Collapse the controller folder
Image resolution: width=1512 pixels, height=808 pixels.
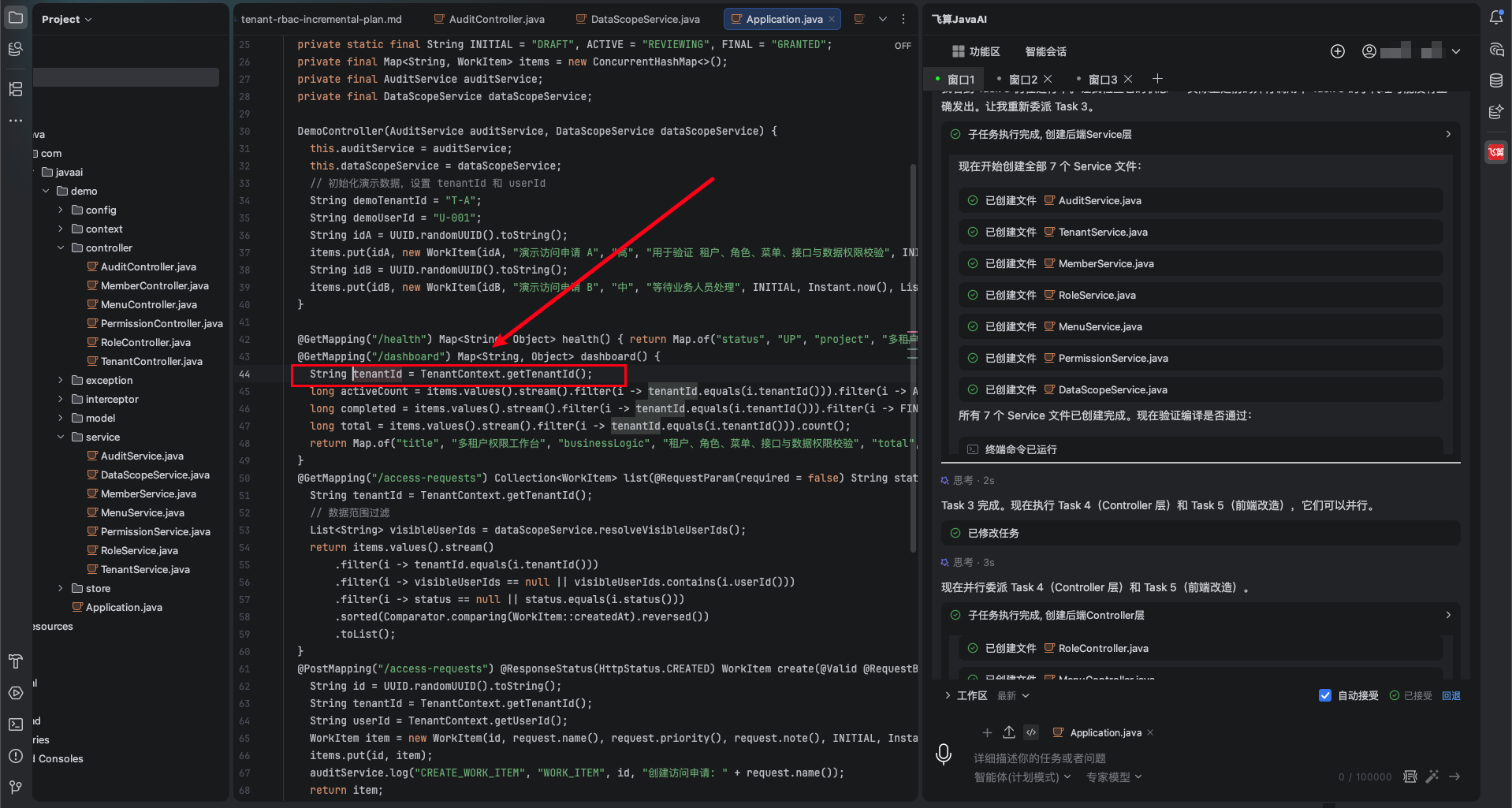coord(61,248)
